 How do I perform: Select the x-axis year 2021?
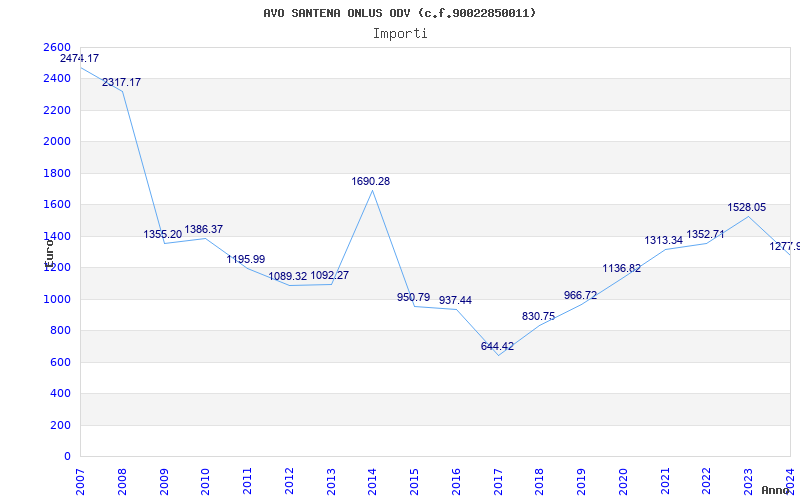pyautogui.click(x=665, y=481)
